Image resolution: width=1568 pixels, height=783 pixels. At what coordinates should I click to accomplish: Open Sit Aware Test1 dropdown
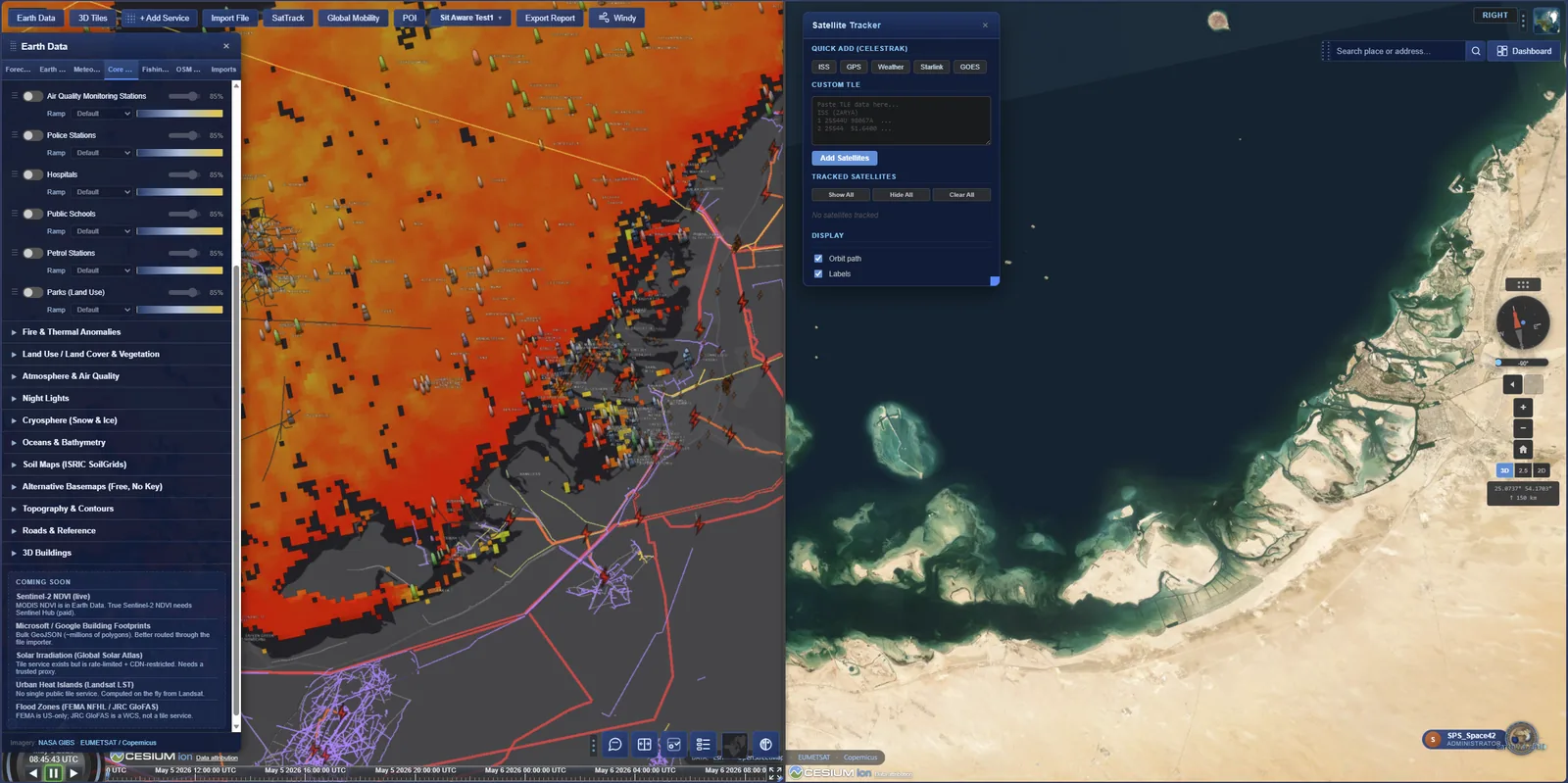pos(471,18)
